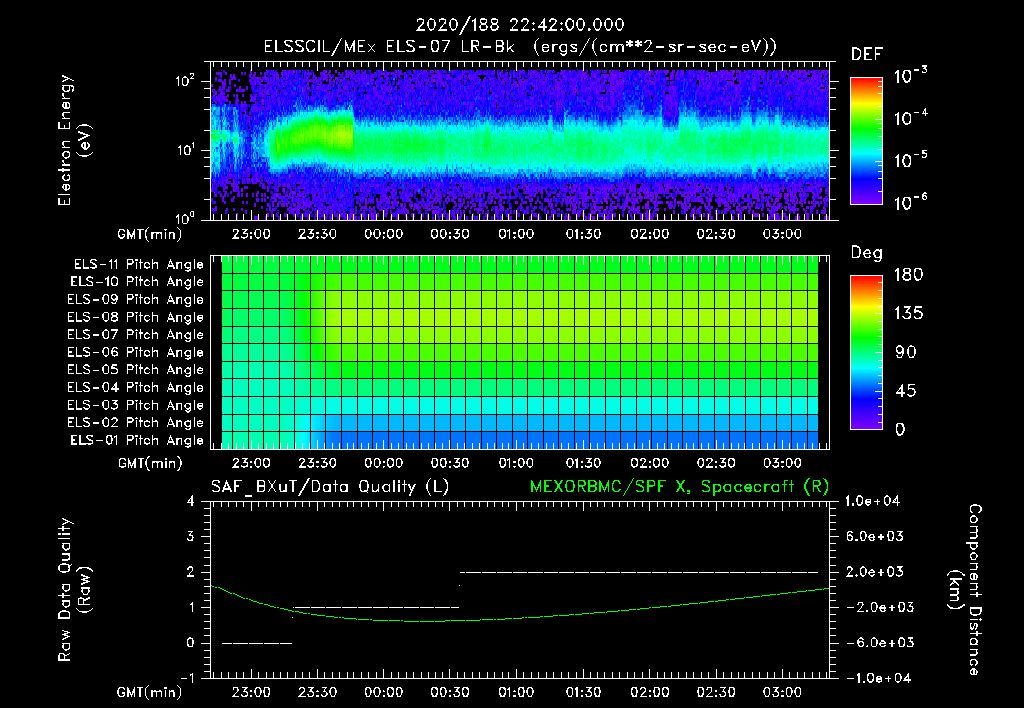The height and width of the screenshot is (708, 1024).
Task: Click the ELS-09 Pitch Angle row label
Action: click(x=137, y=300)
